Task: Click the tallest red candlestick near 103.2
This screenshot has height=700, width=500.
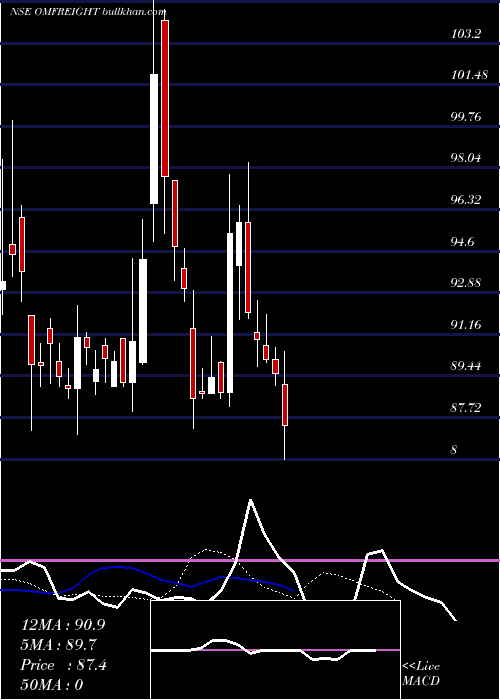Action: pos(165,98)
